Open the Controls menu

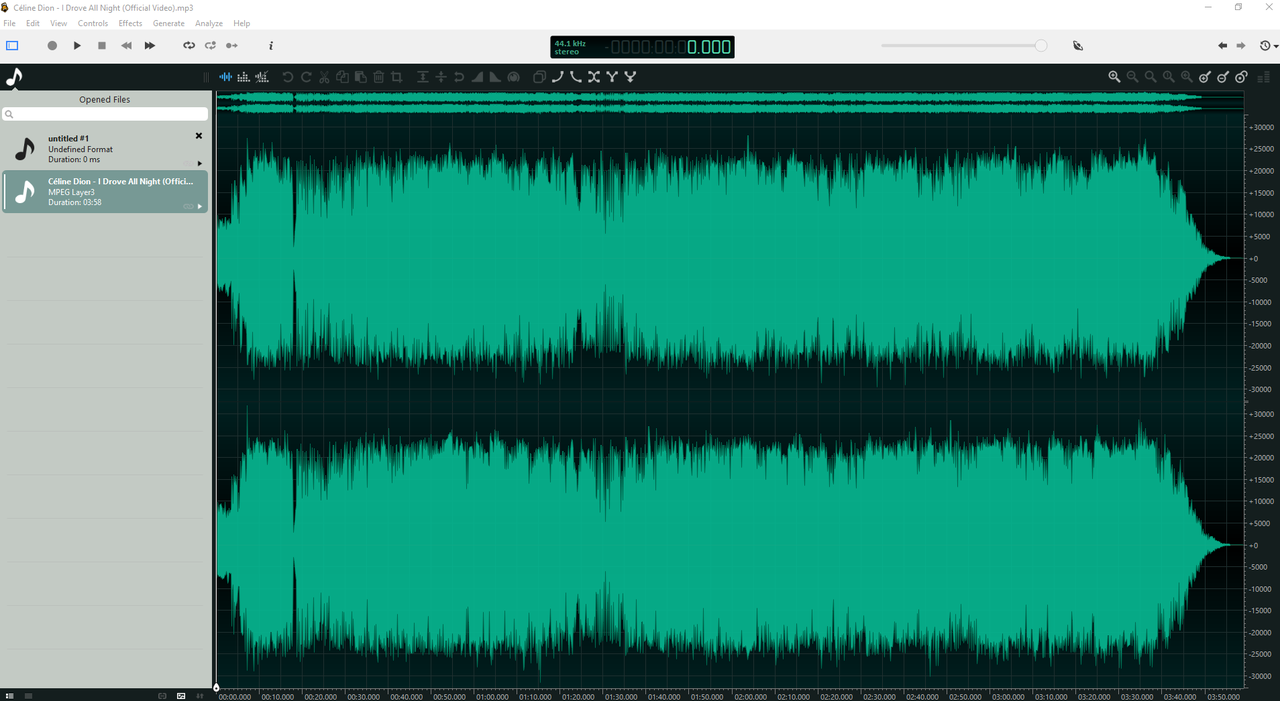93,23
